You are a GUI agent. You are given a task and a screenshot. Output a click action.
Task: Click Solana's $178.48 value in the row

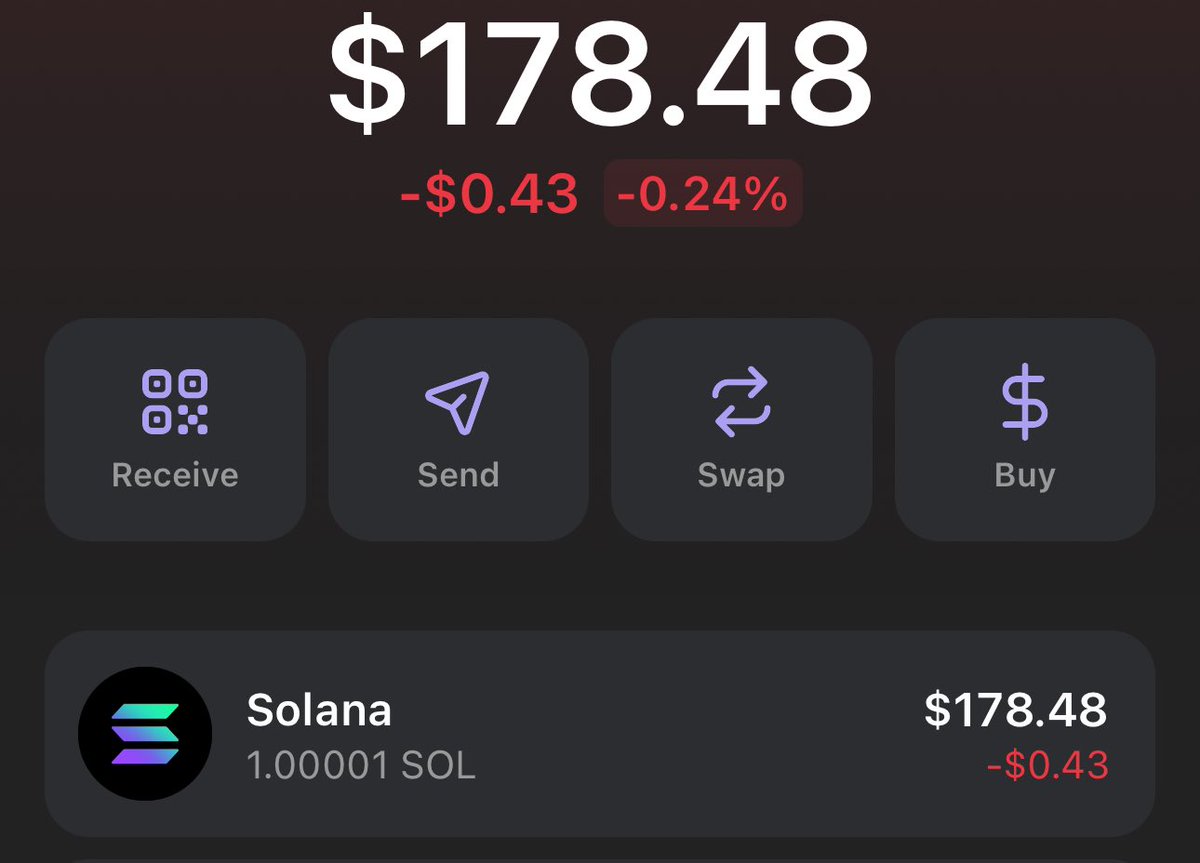[x=1015, y=709]
